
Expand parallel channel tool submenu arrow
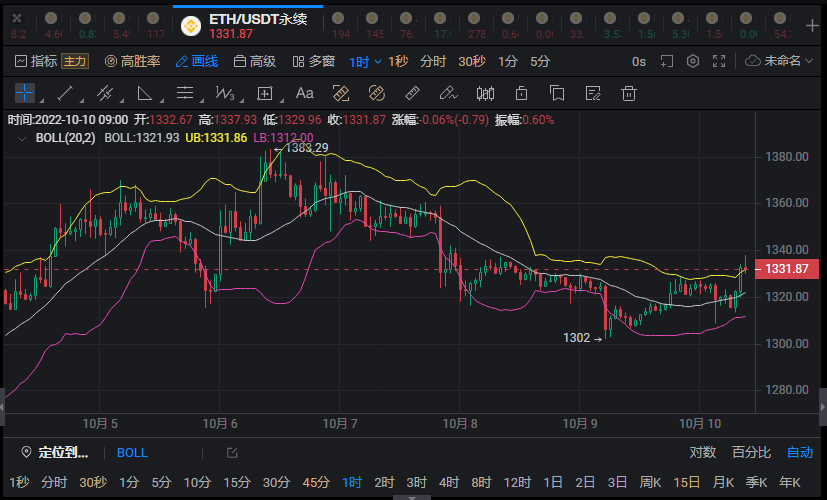tap(122, 100)
